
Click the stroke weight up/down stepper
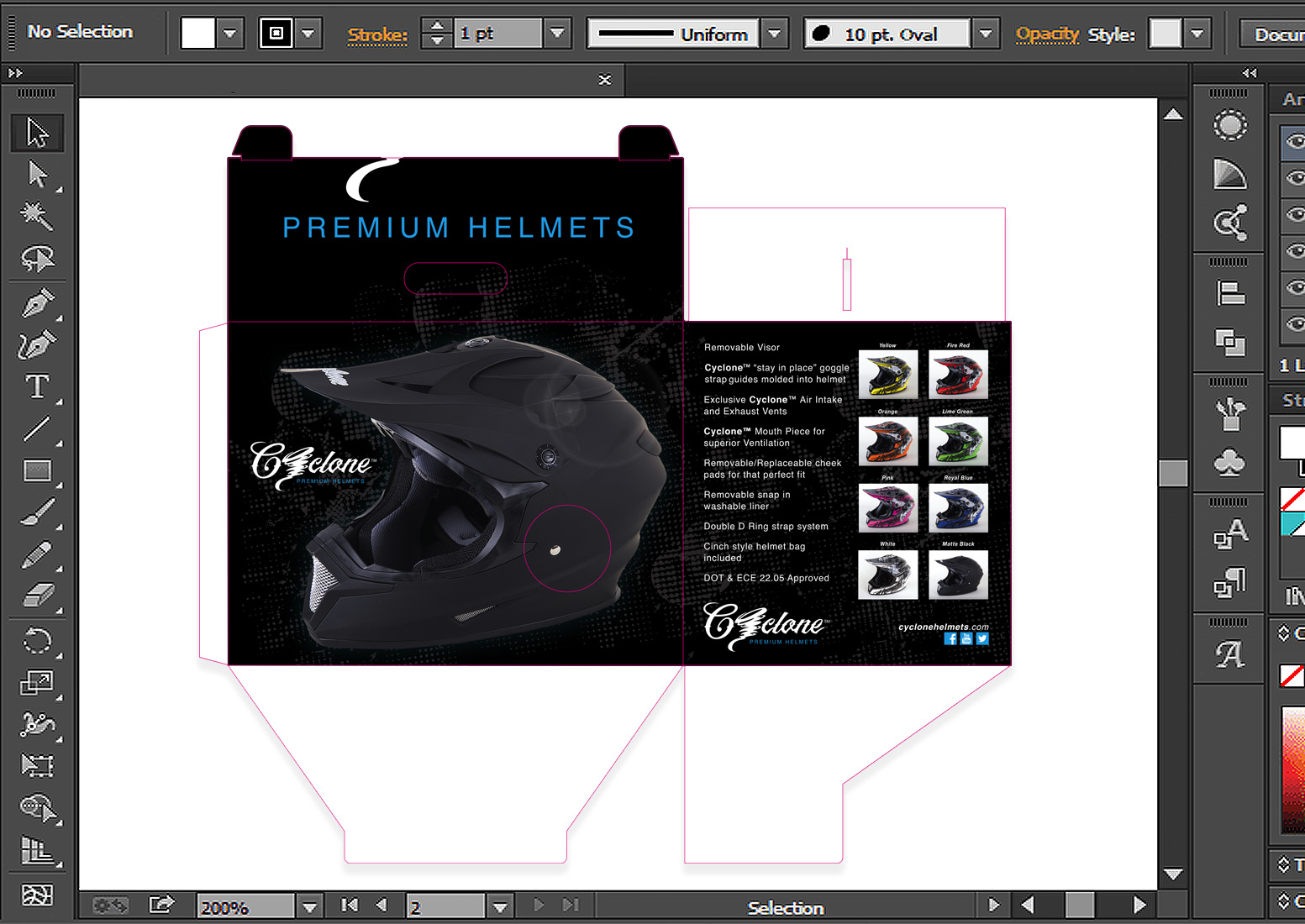436,34
